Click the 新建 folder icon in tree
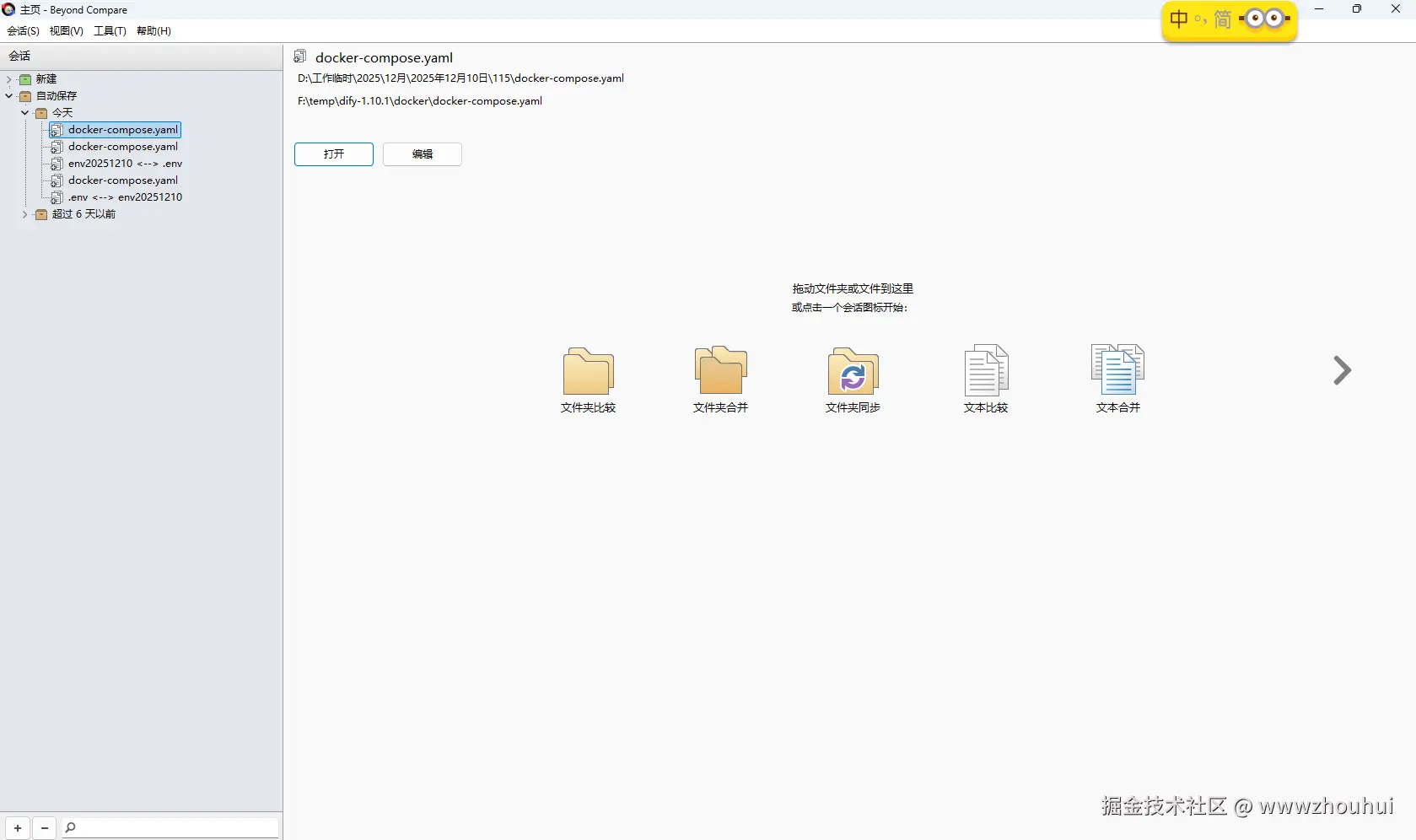The height and width of the screenshot is (840, 1416). [25, 79]
